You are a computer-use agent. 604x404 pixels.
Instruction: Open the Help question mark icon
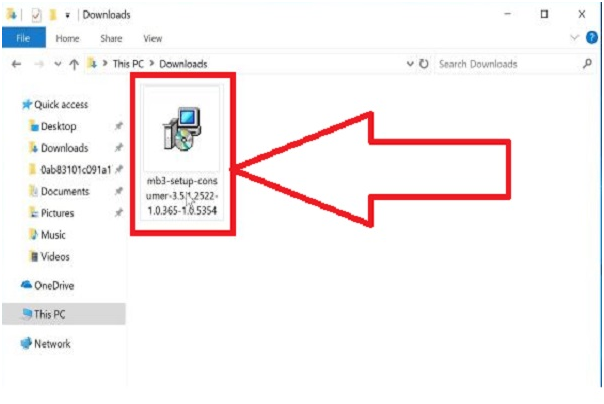(x=592, y=38)
